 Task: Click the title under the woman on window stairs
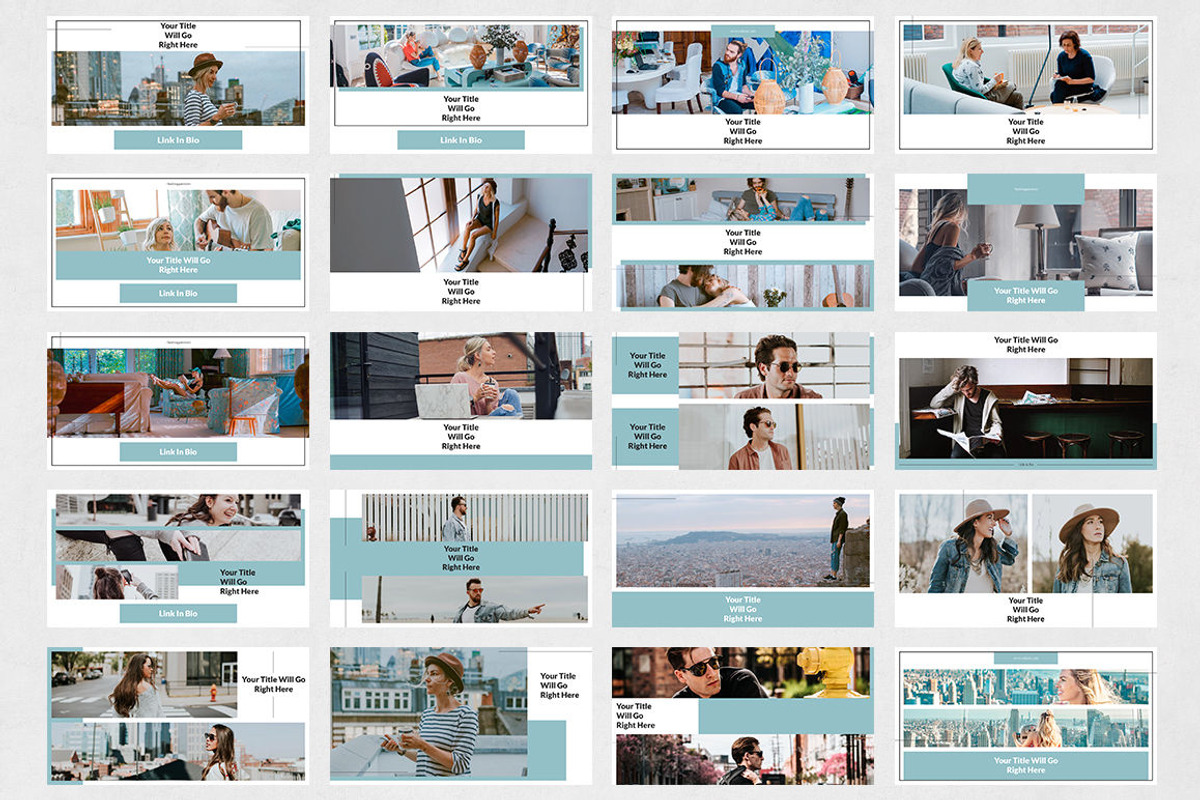pyautogui.click(x=461, y=291)
